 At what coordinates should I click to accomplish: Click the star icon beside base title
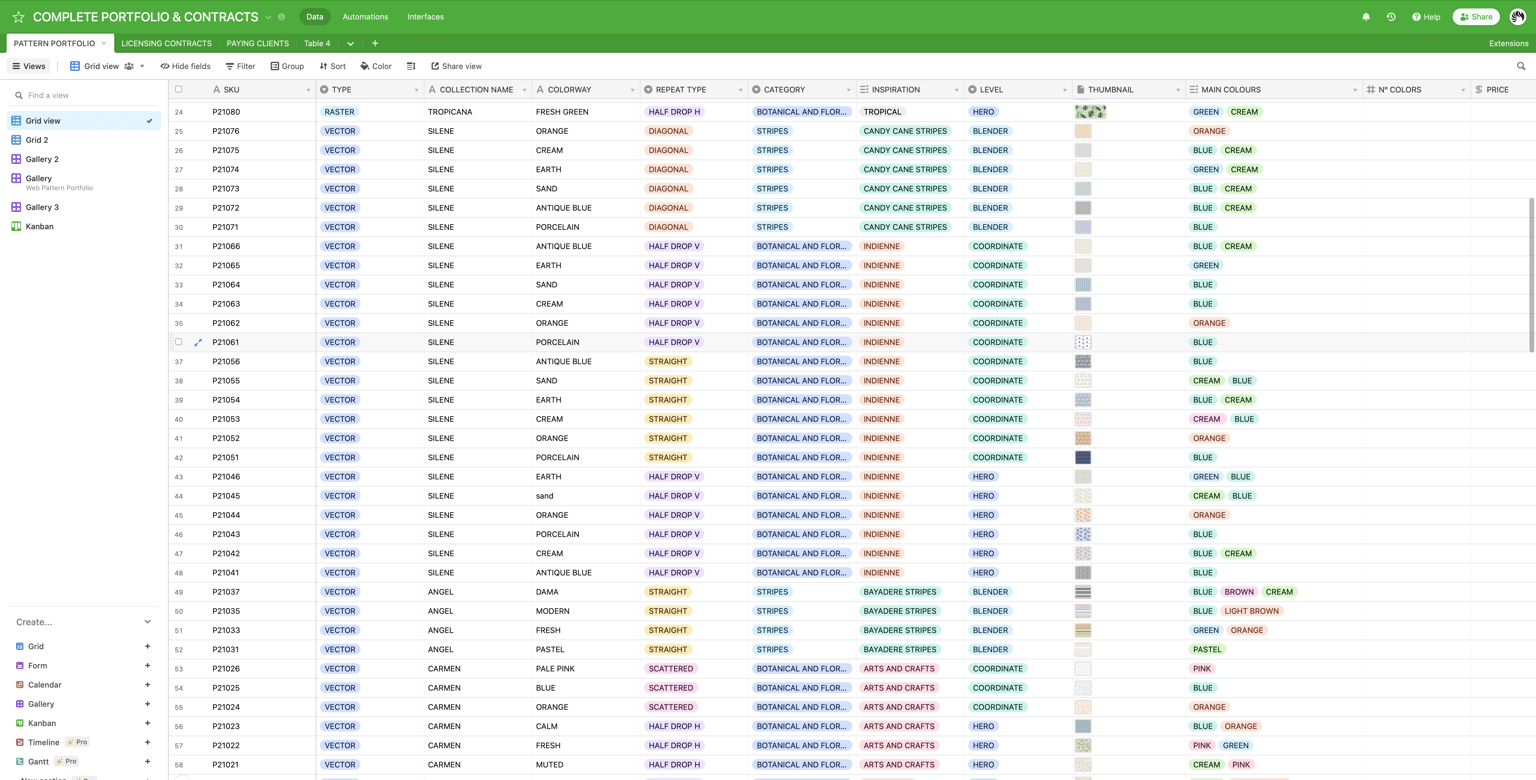coord(18,17)
